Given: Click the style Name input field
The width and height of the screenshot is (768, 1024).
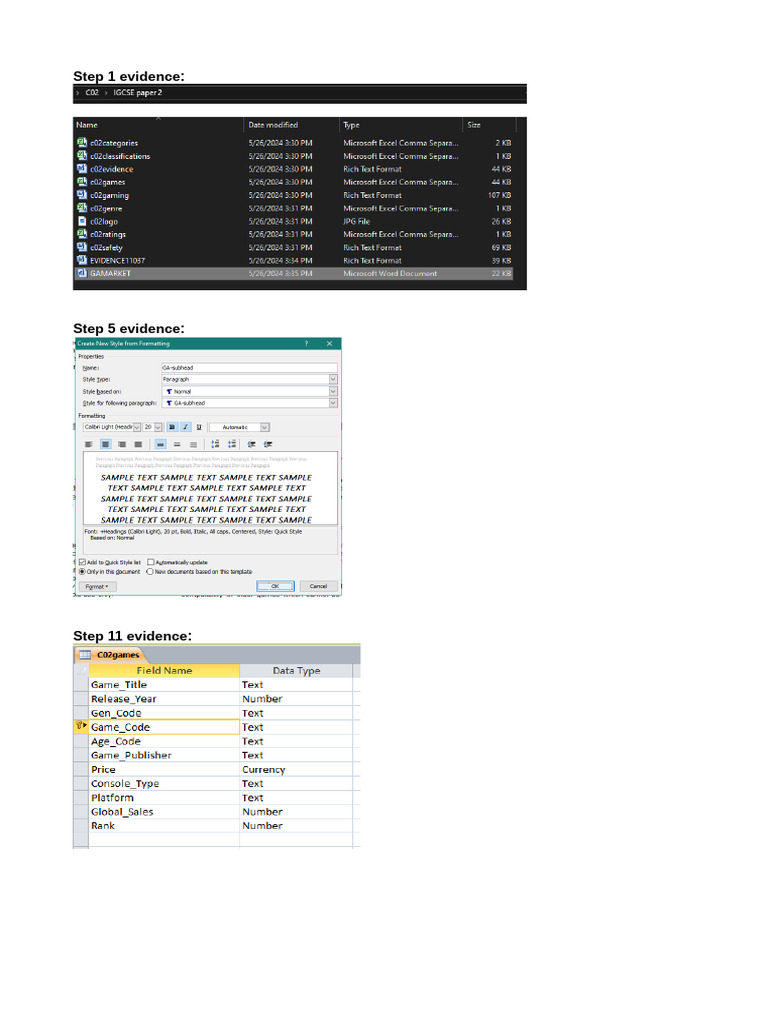Looking at the screenshot, I should pos(248,368).
